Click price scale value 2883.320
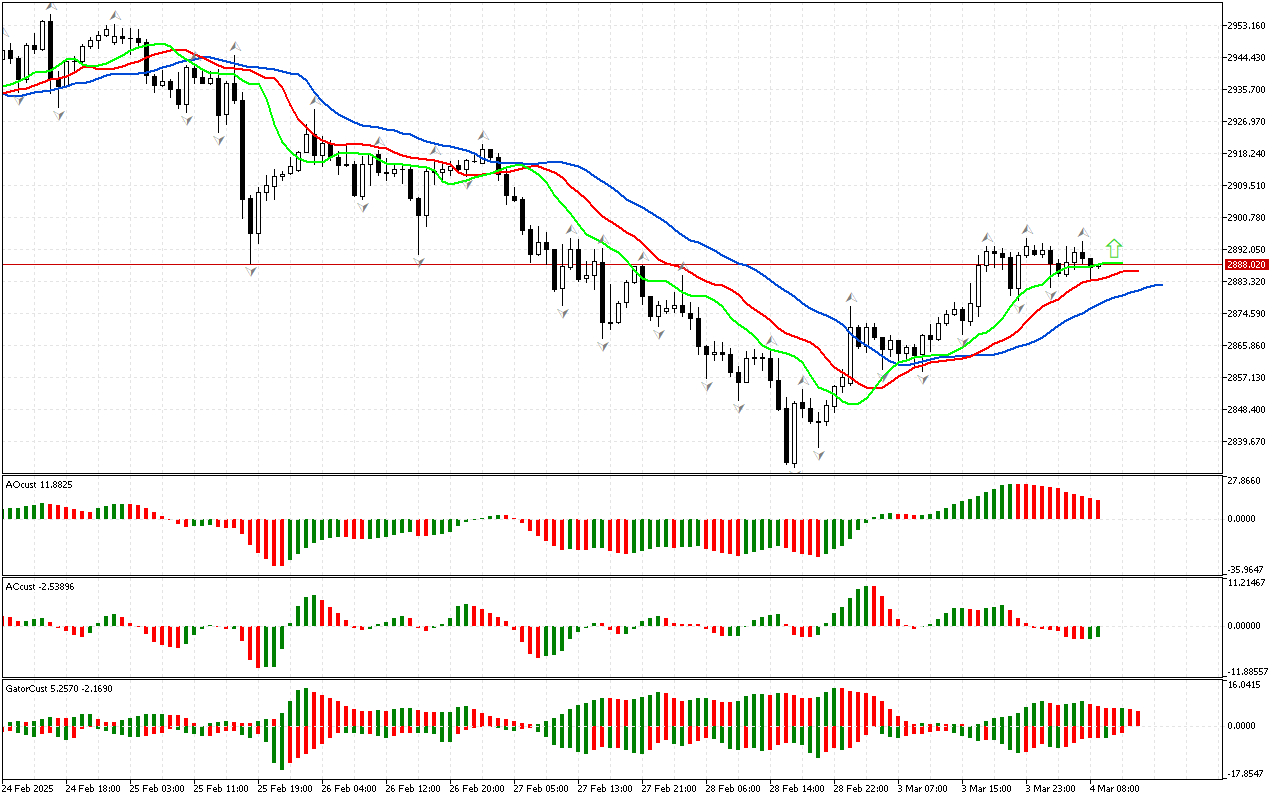 (1248, 282)
